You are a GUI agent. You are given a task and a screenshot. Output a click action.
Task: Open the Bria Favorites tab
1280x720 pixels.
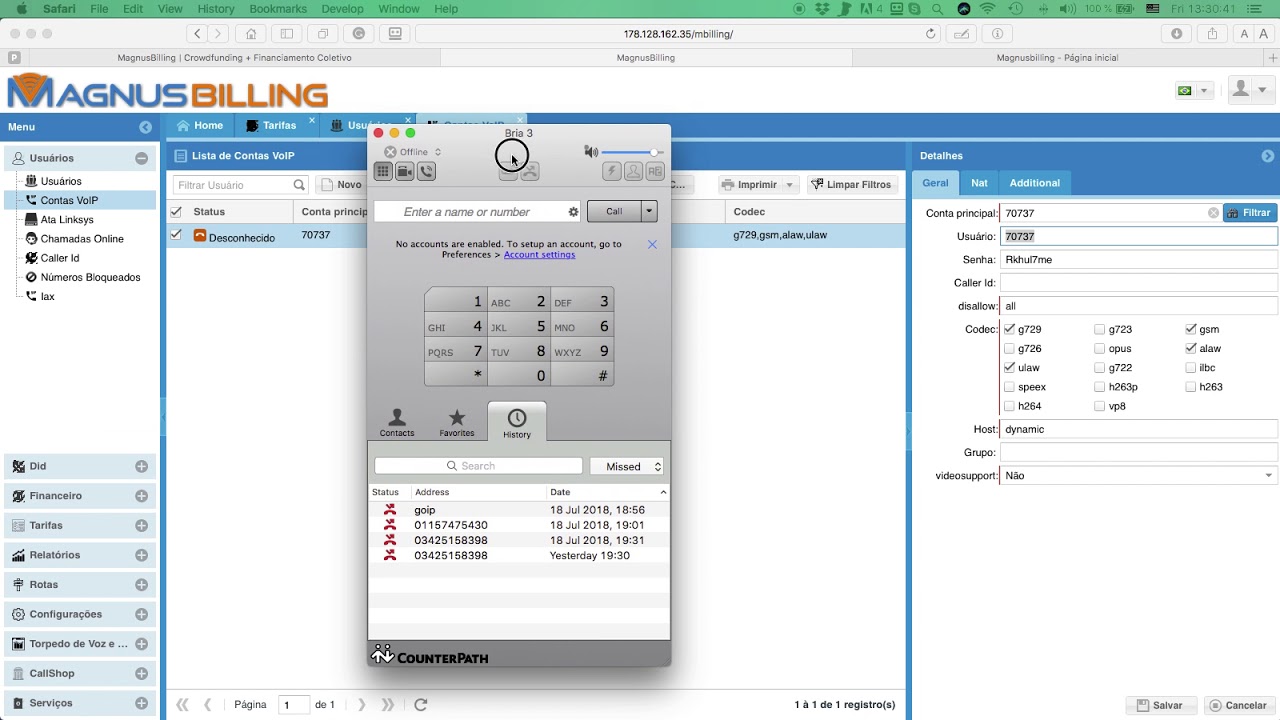click(x=457, y=423)
